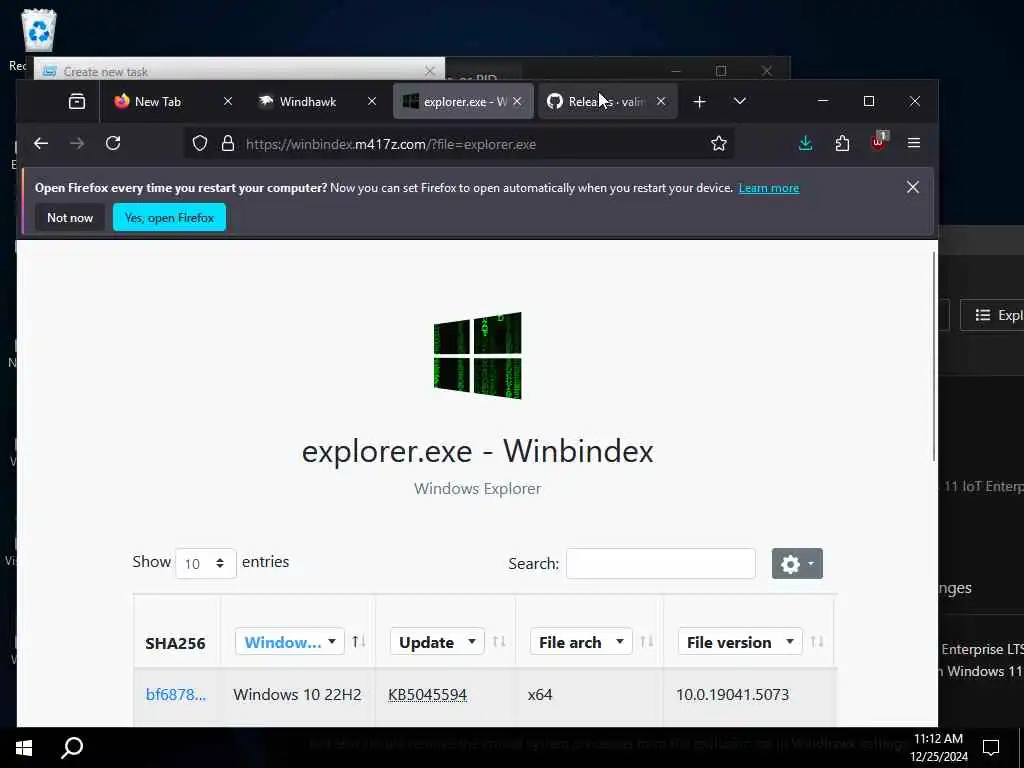1024x768 pixels.
Task: Select the Windows 10 22H2 cell
Action: [x=297, y=694]
